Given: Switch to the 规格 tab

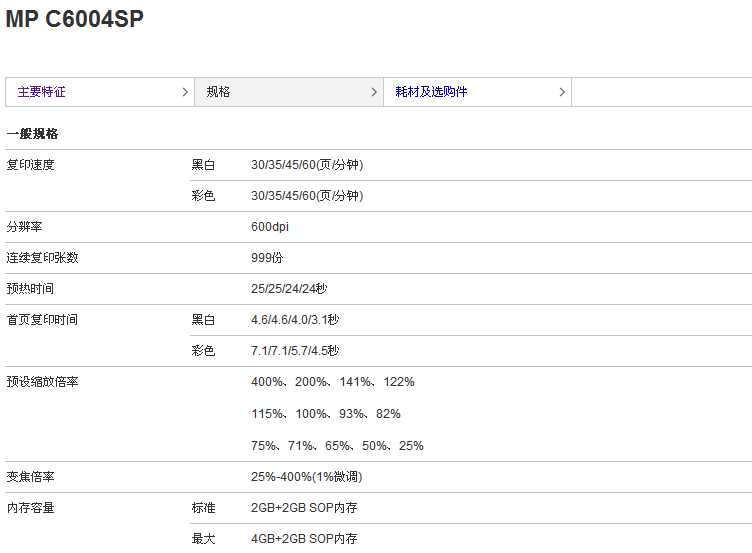Looking at the screenshot, I should 218,92.
